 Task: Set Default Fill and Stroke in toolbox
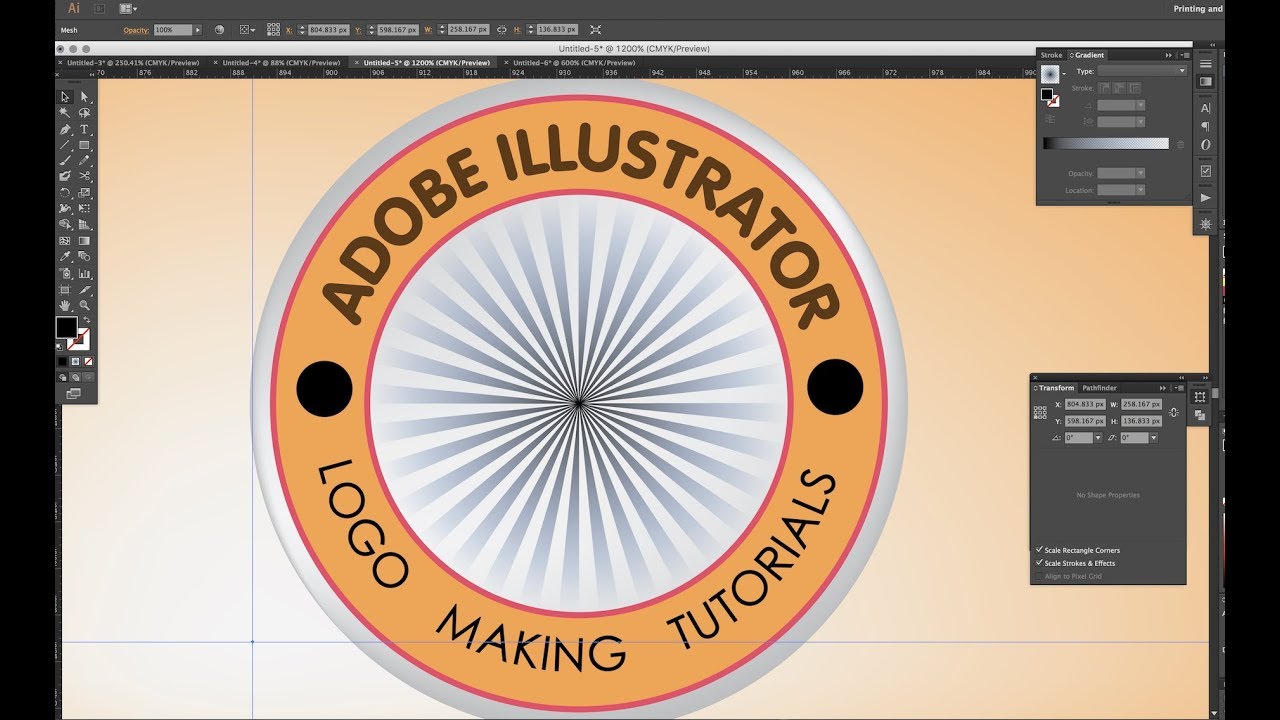point(59,346)
